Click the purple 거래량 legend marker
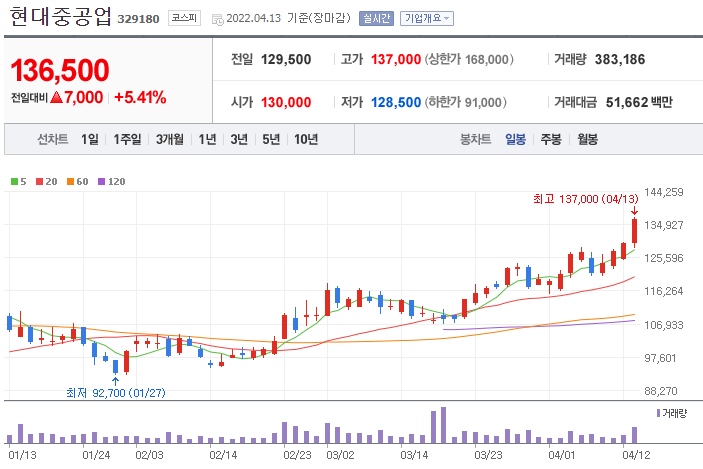This screenshot has height=469, width=703. click(658, 413)
